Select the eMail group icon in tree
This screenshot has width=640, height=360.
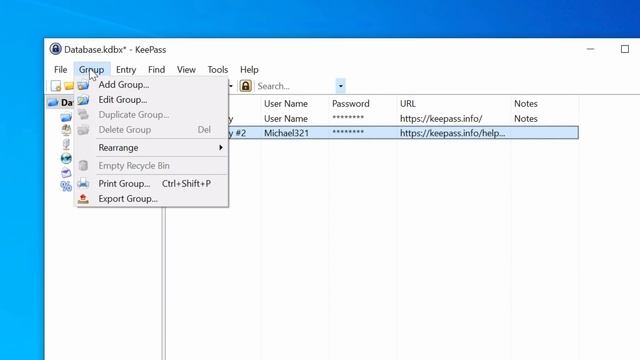(x=66, y=173)
